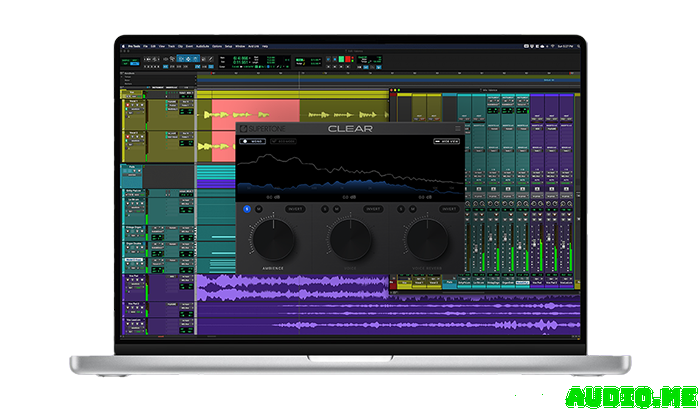Toggle Mono switch in CLEAR plugin
This screenshot has width=700, height=410.
pos(253,141)
